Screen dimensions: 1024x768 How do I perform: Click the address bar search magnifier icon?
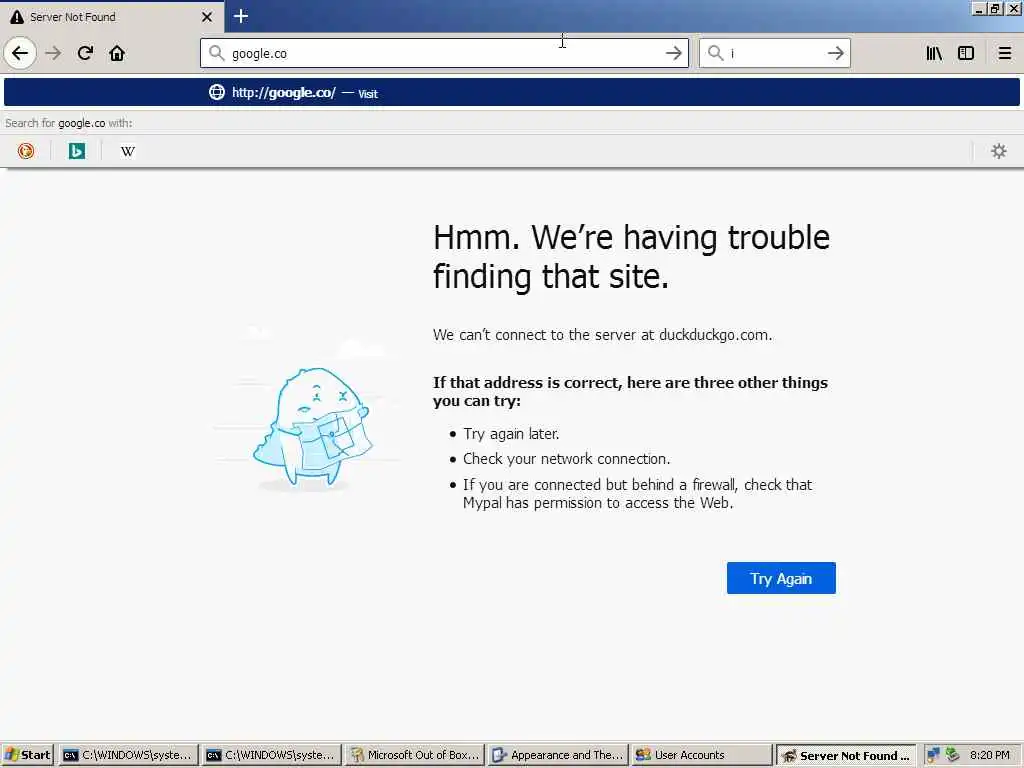216,53
